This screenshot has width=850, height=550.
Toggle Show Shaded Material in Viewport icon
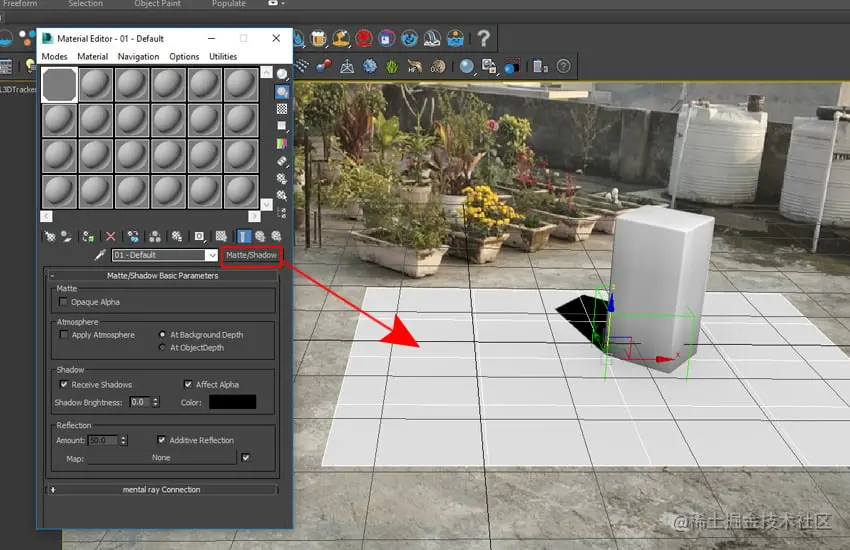coord(221,236)
